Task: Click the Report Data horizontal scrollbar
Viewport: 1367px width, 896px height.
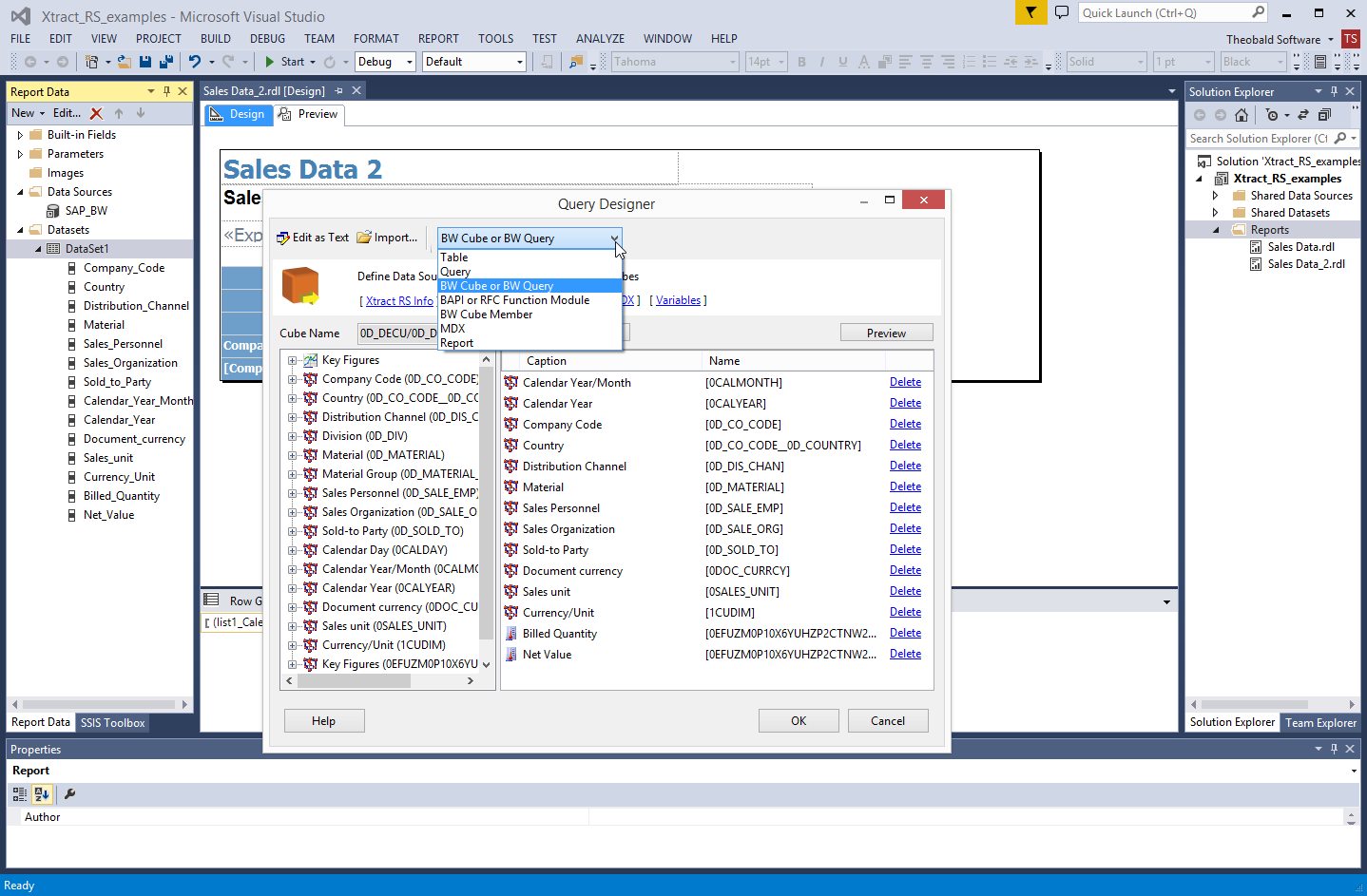Action: coord(97,704)
